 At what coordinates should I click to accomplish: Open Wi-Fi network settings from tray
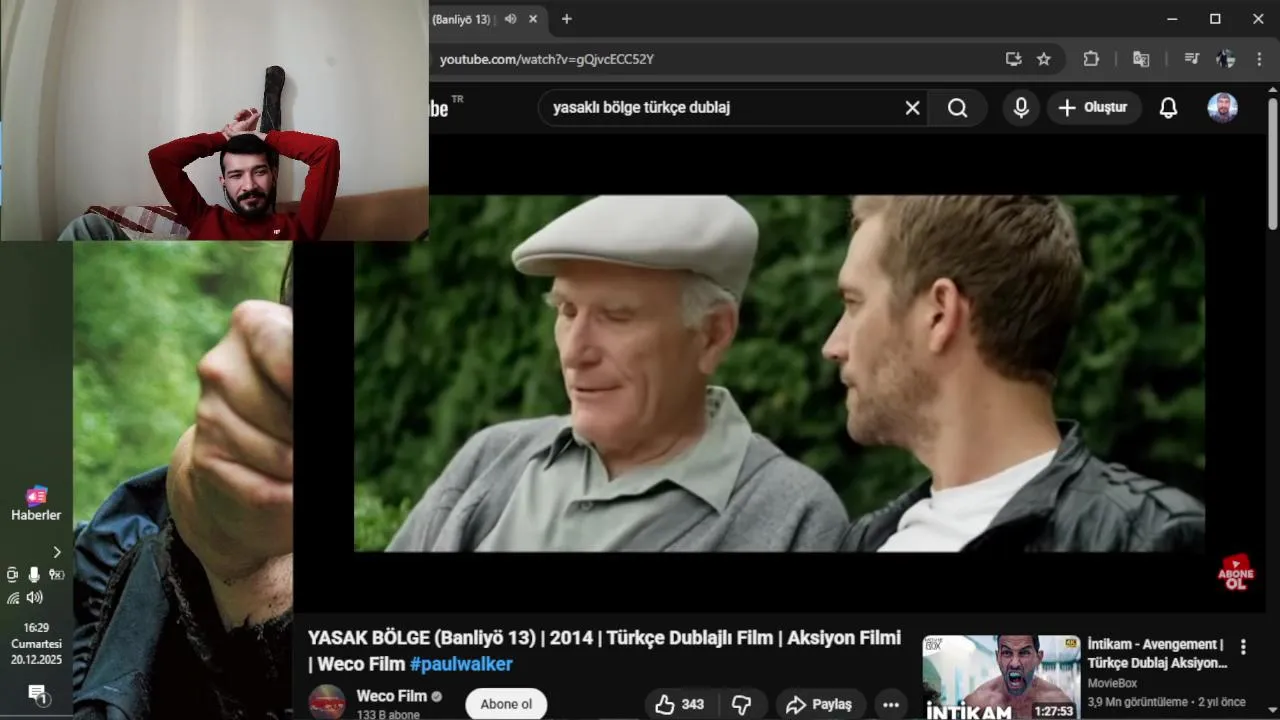(13, 597)
